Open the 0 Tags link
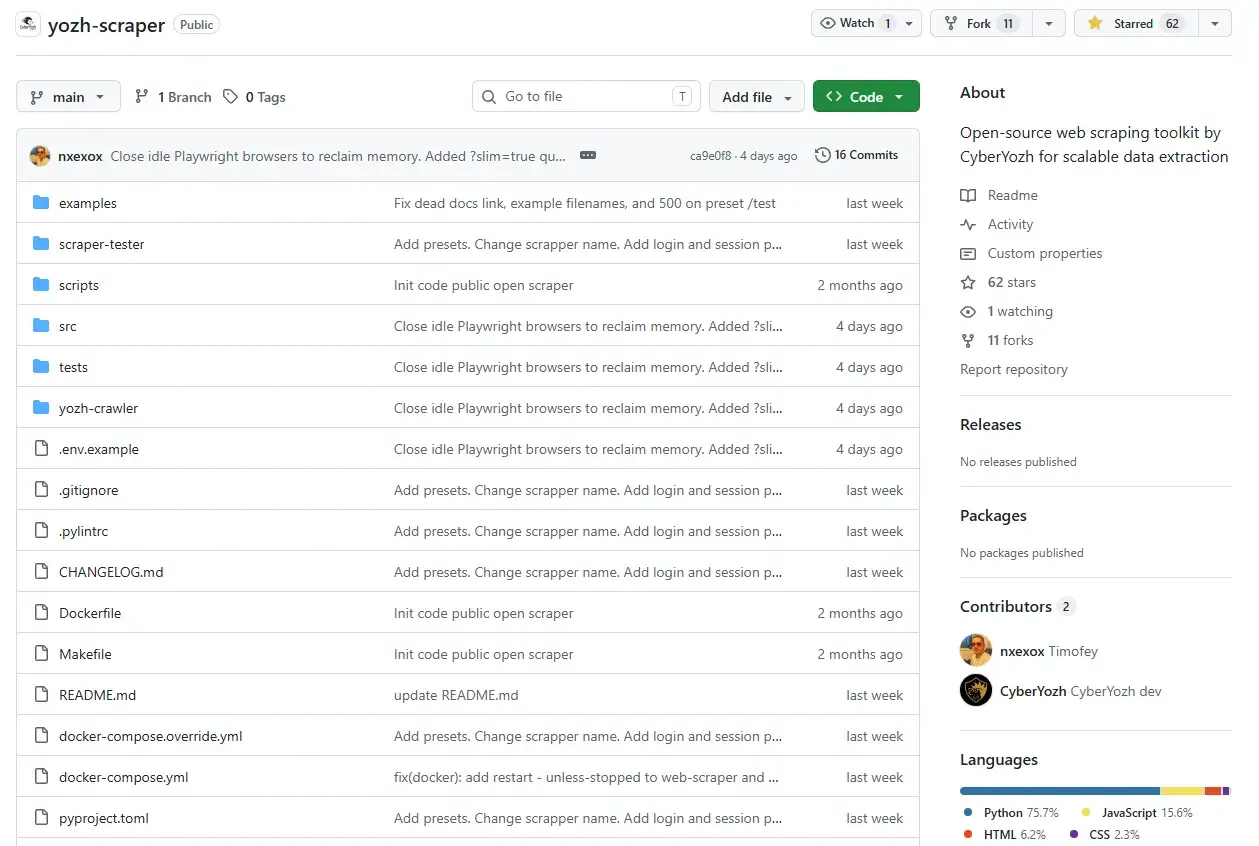The width and height of the screenshot is (1259, 846). point(254,97)
